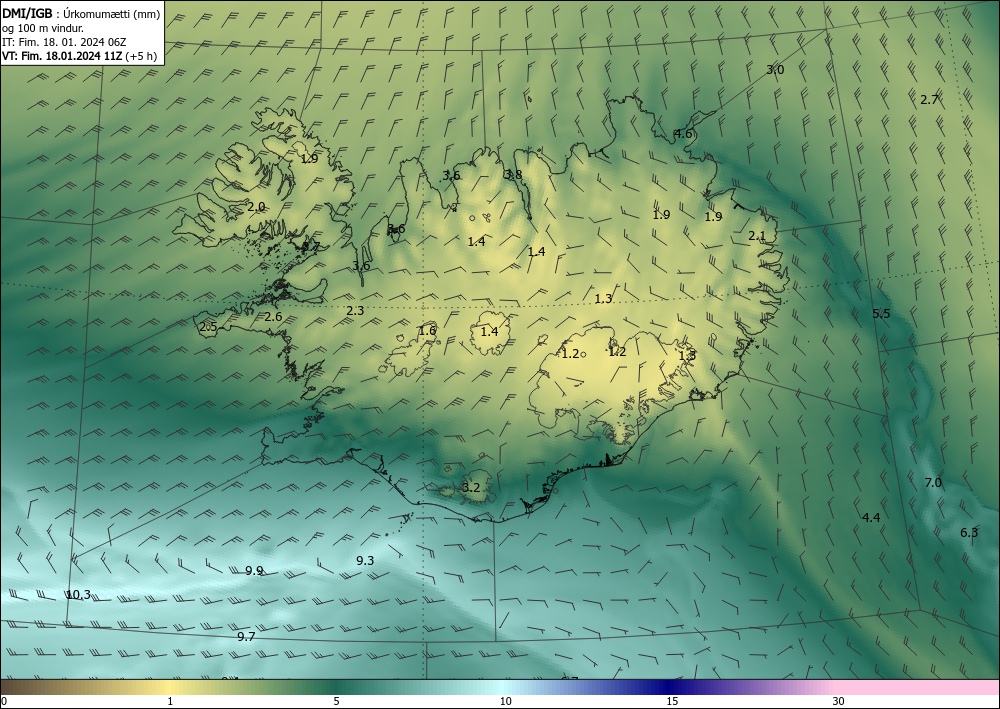
Task: Click the 4.4 value on the map
Action: (x=871, y=517)
